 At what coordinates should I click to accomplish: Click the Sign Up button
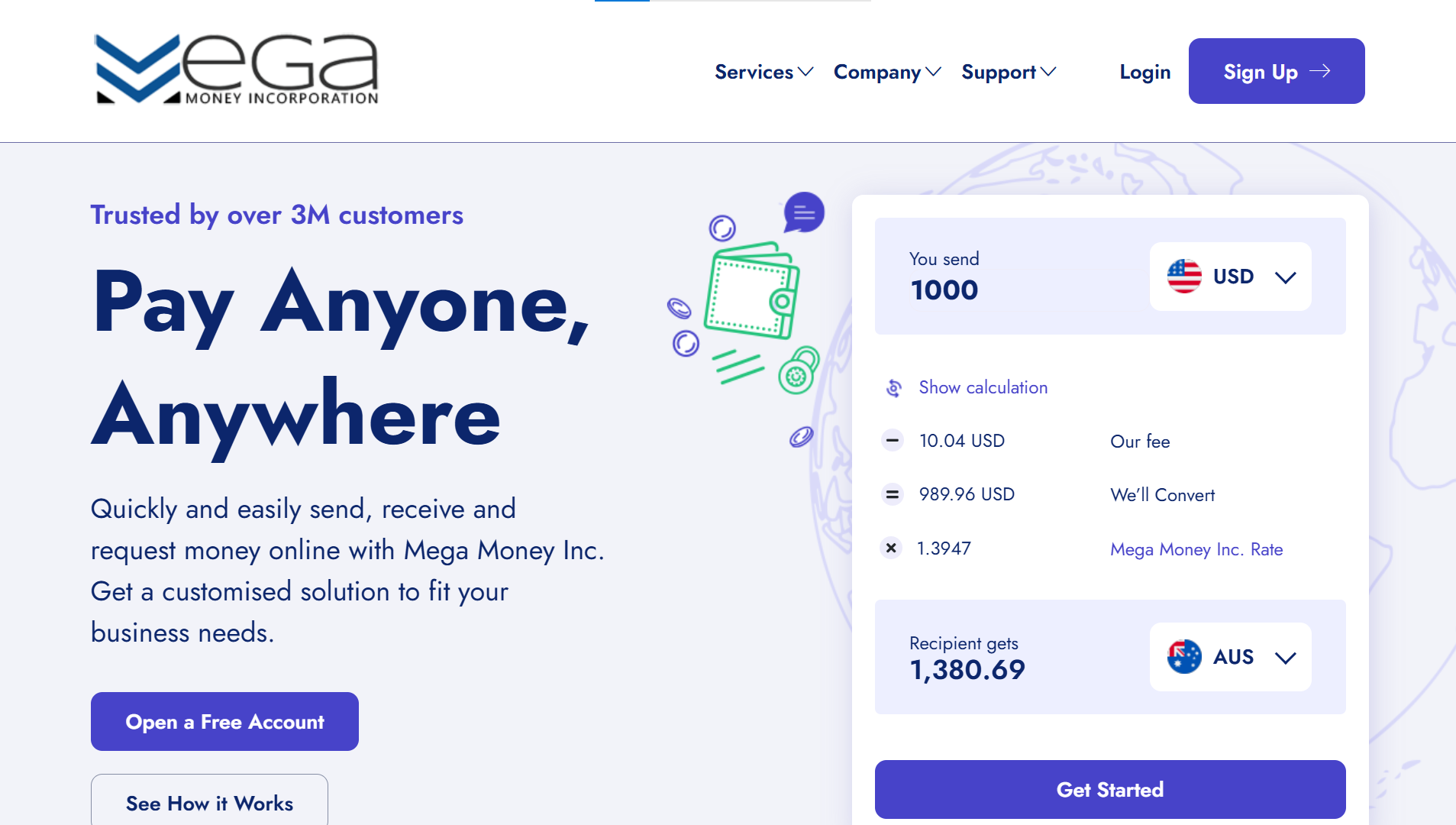click(1277, 71)
